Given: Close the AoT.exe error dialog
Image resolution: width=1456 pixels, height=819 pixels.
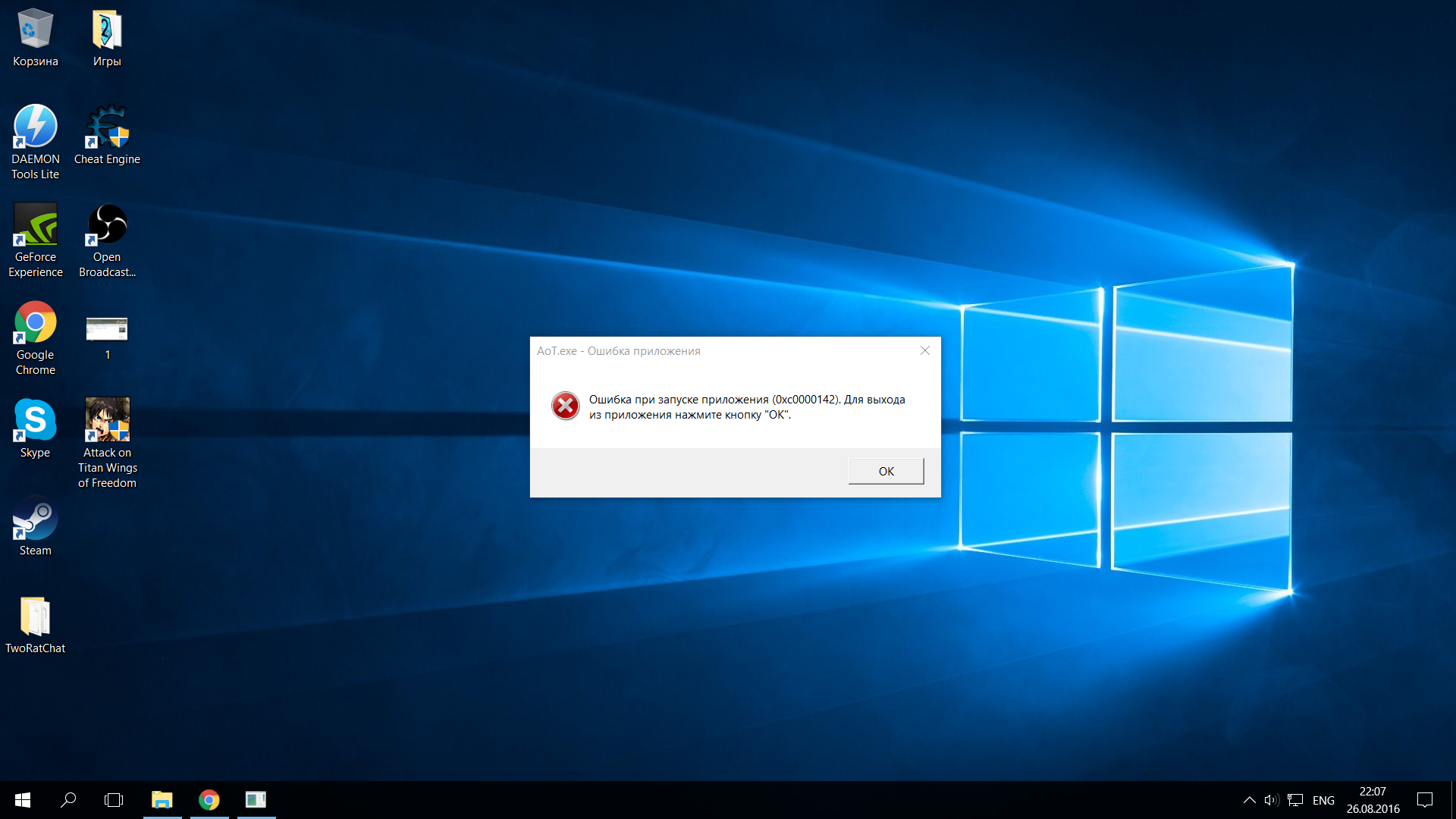Looking at the screenshot, I should [924, 350].
